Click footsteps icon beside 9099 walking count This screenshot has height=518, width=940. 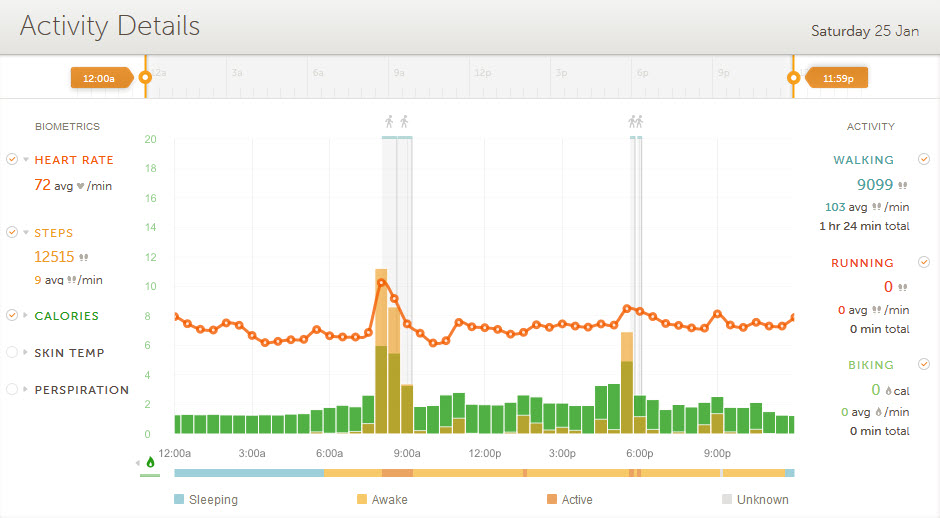pos(903,185)
